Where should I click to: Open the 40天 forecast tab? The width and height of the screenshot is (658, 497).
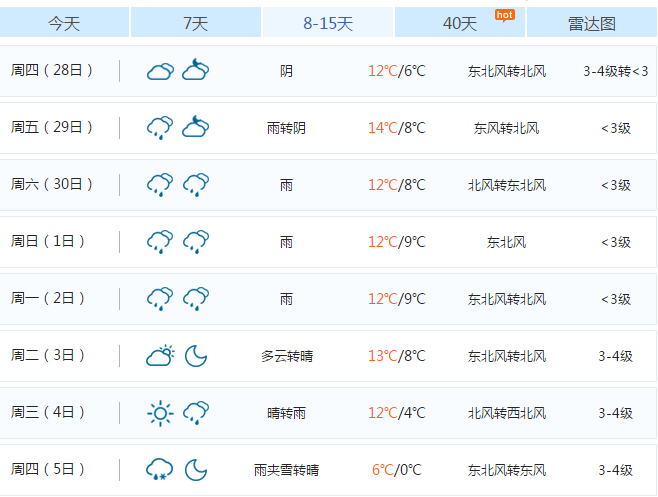460,23
